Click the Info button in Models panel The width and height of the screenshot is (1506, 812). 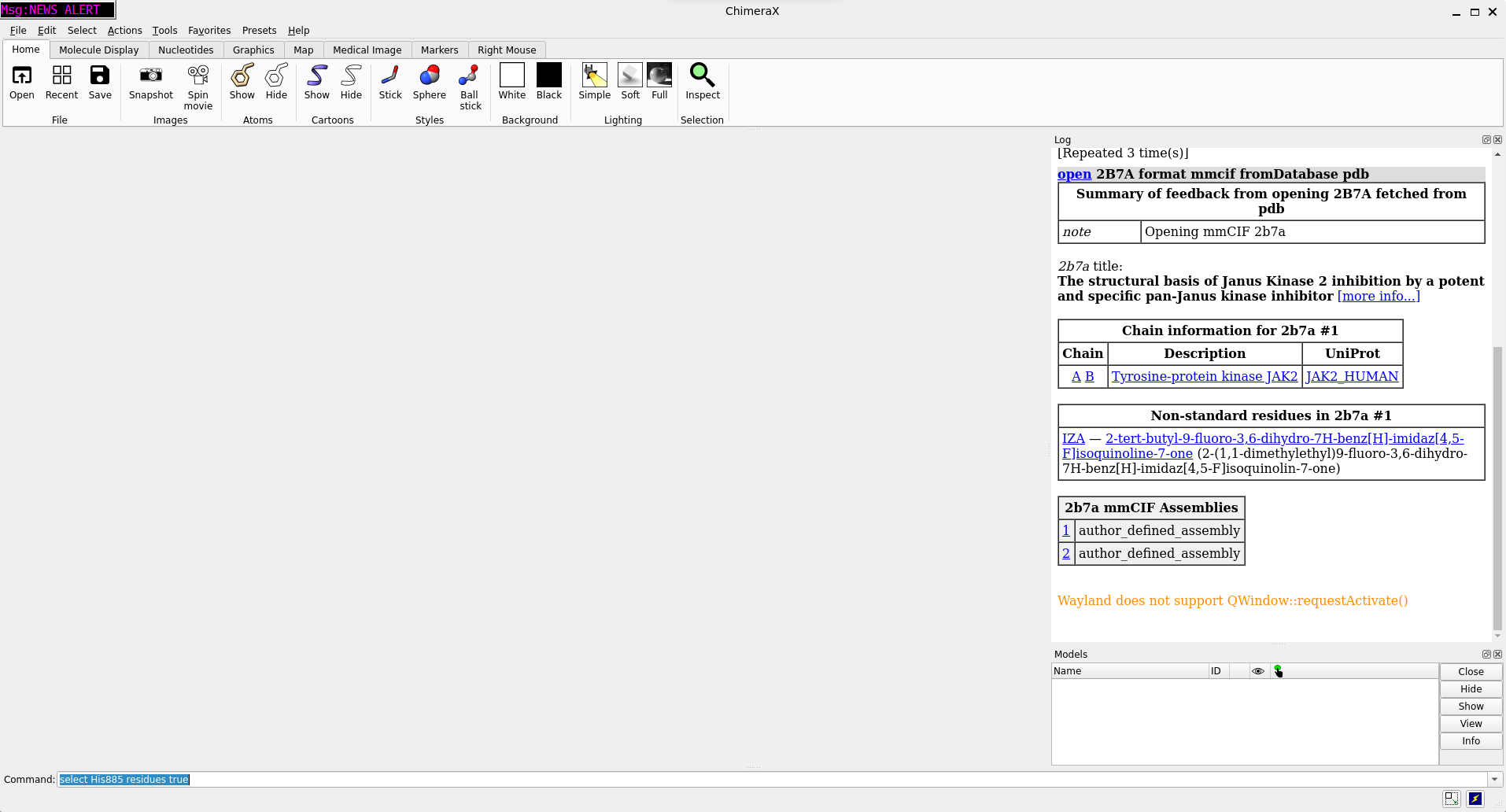pos(1470,740)
